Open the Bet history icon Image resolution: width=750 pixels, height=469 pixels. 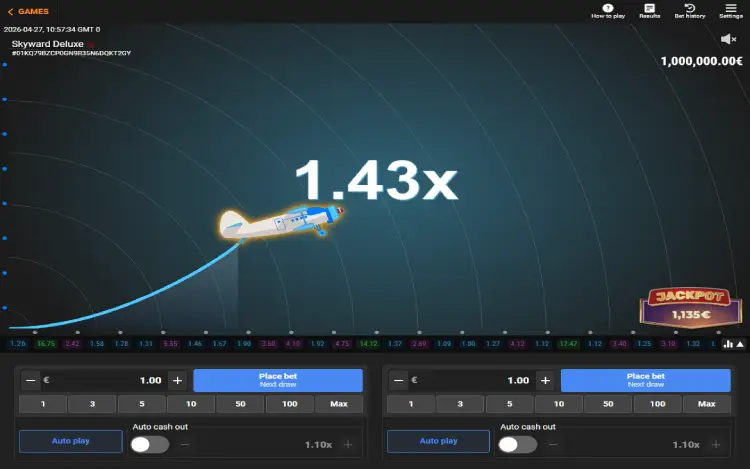click(690, 11)
